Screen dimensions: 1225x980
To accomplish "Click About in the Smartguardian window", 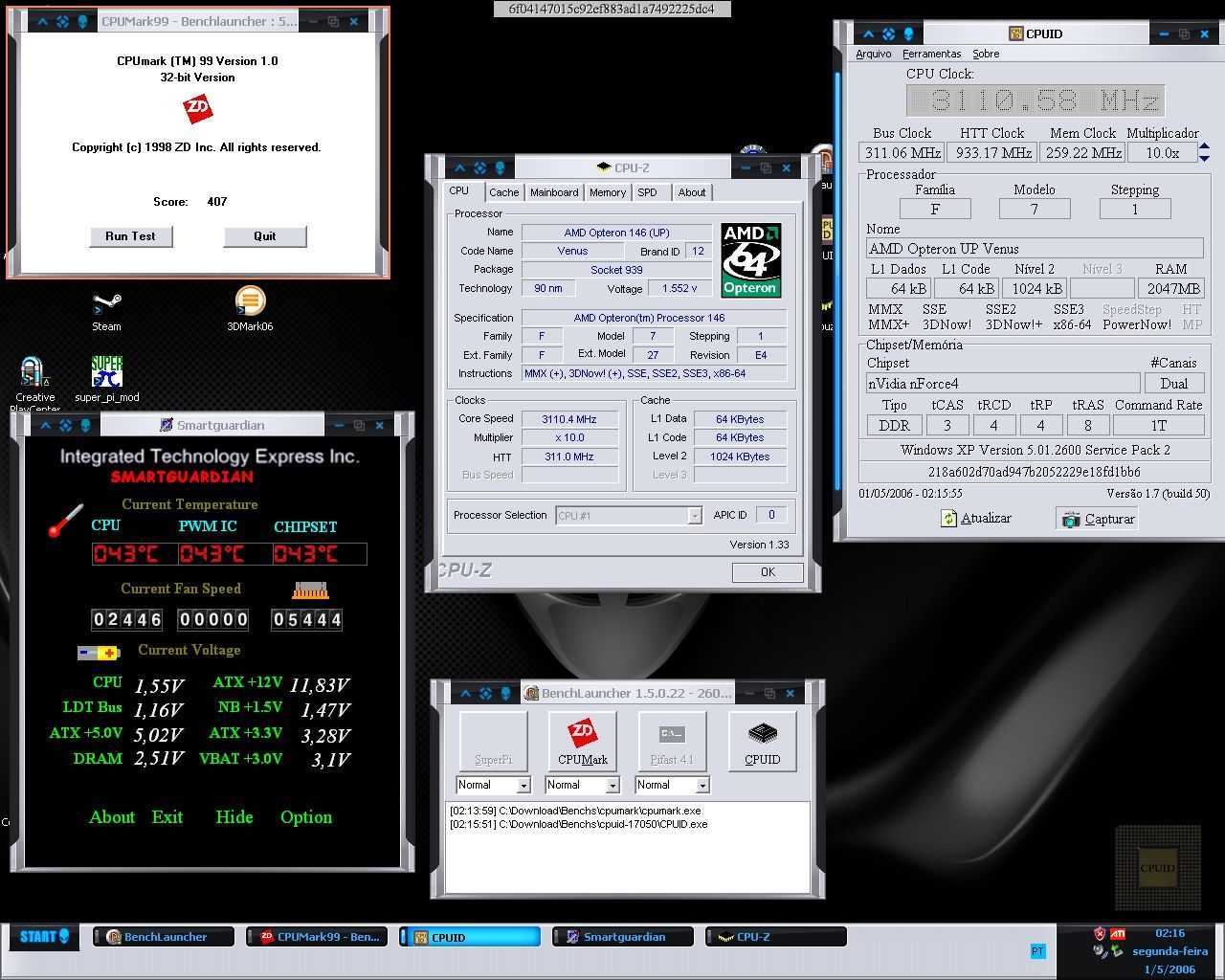I will [112, 816].
